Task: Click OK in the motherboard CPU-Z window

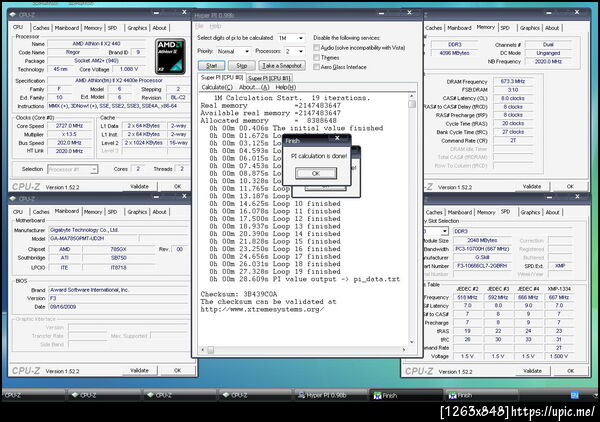Action: pyautogui.click(x=178, y=371)
